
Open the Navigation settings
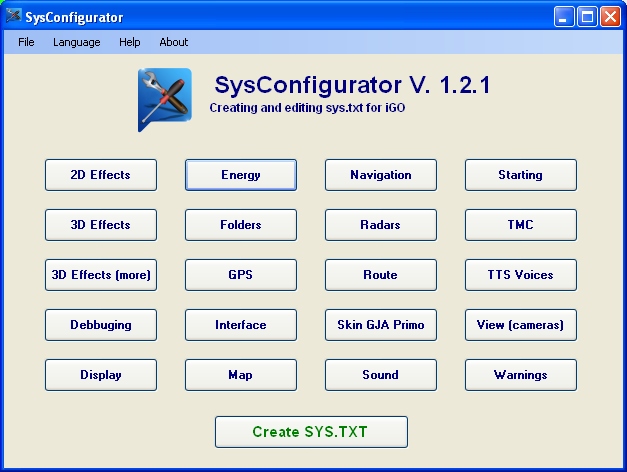(x=381, y=175)
